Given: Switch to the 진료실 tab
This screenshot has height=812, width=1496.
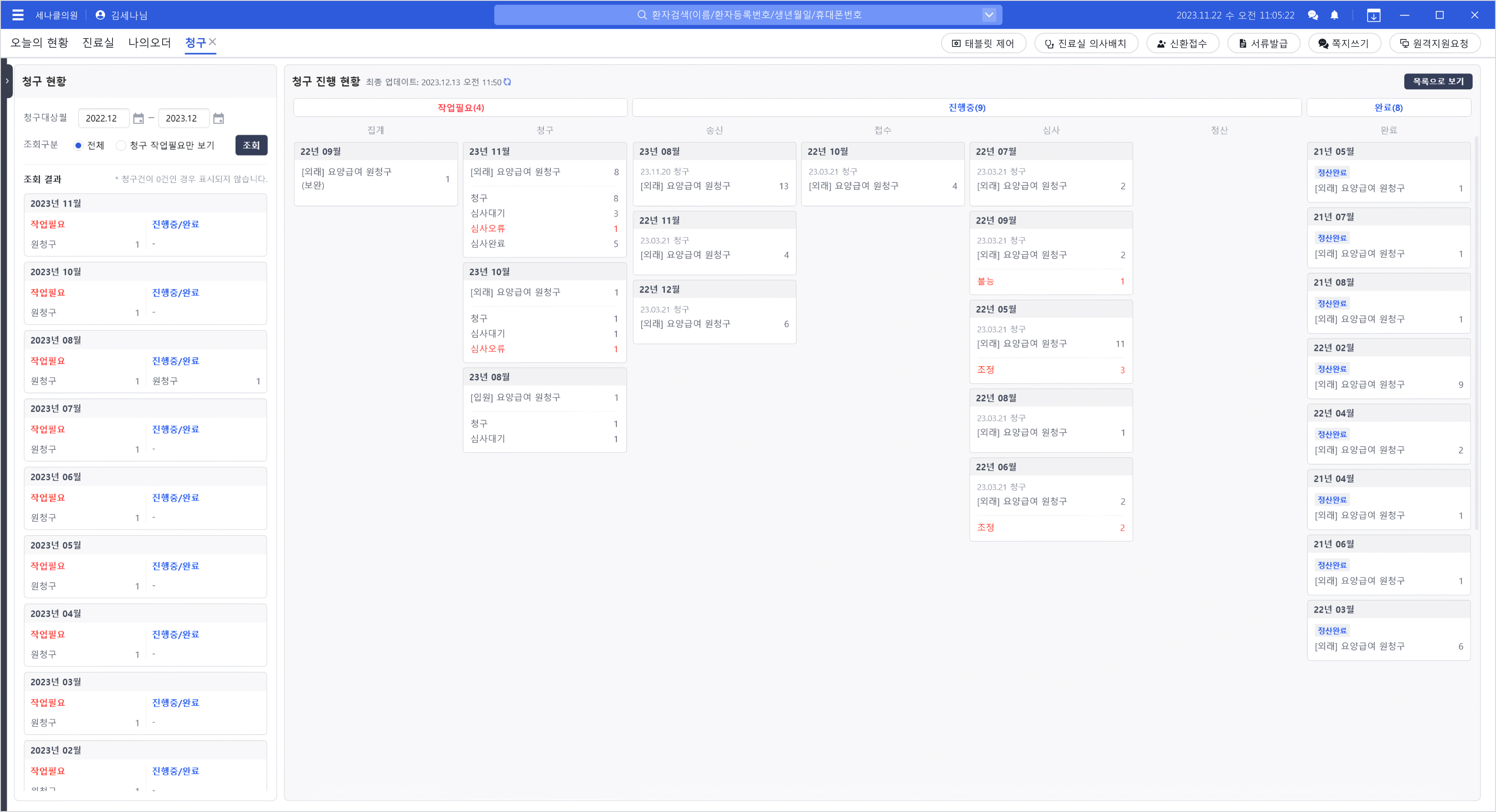Looking at the screenshot, I should (x=98, y=43).
